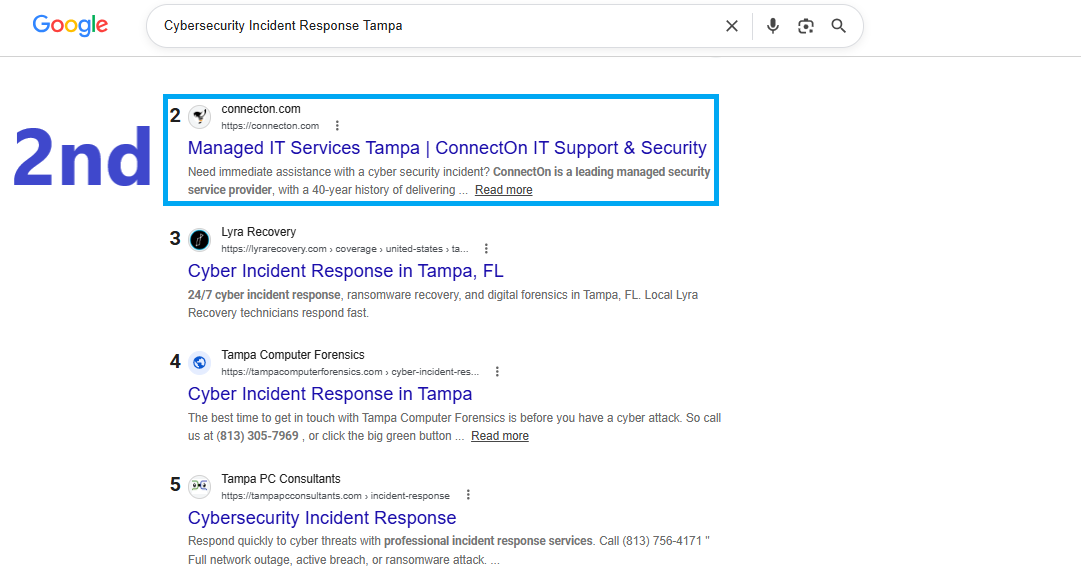
Task: Click the Tampa PC Consultants favicon
Action: pyautogui.click(x=200, y=486)
